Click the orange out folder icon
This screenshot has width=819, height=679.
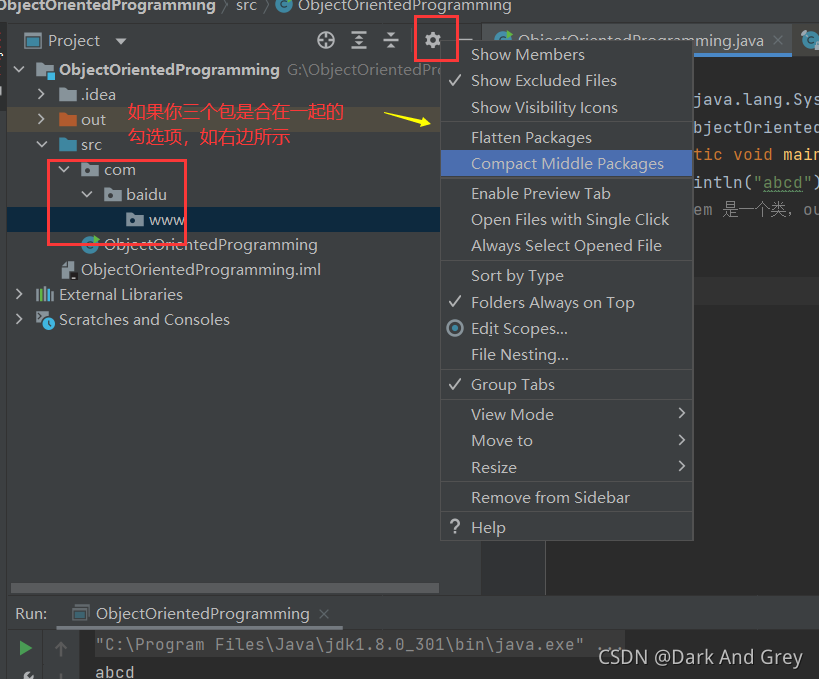click(68, 120)
